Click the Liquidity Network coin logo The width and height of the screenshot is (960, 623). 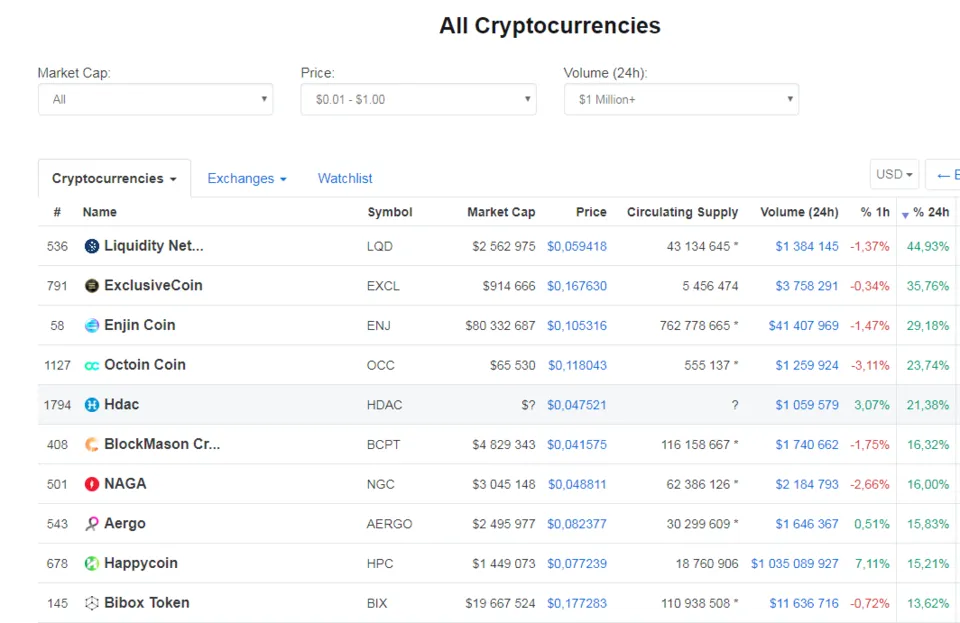click(92, 246)
